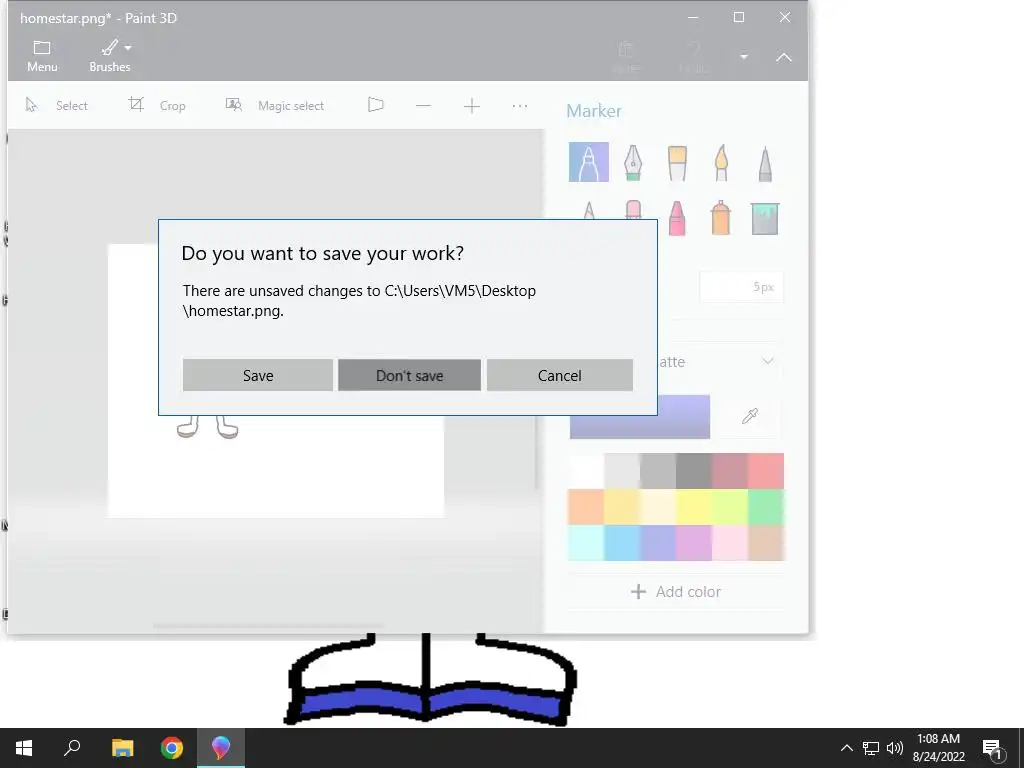Show hidden system tray icons
Screen dimensions: 1024x768
(846, 748)
